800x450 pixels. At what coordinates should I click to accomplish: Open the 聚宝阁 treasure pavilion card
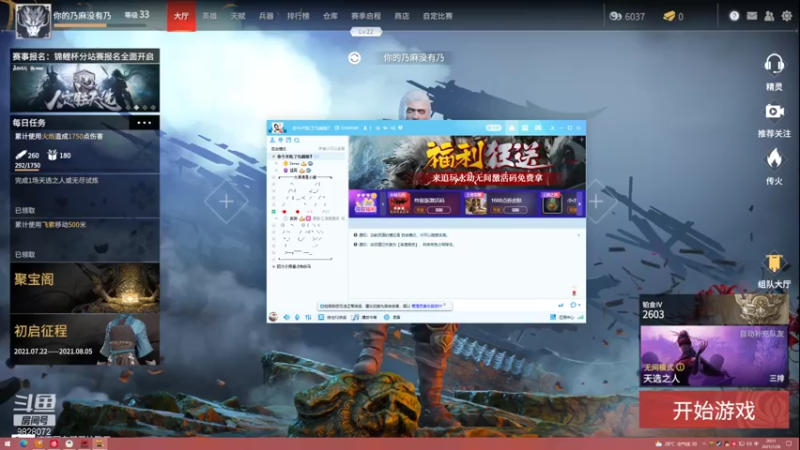pos(85,288)
